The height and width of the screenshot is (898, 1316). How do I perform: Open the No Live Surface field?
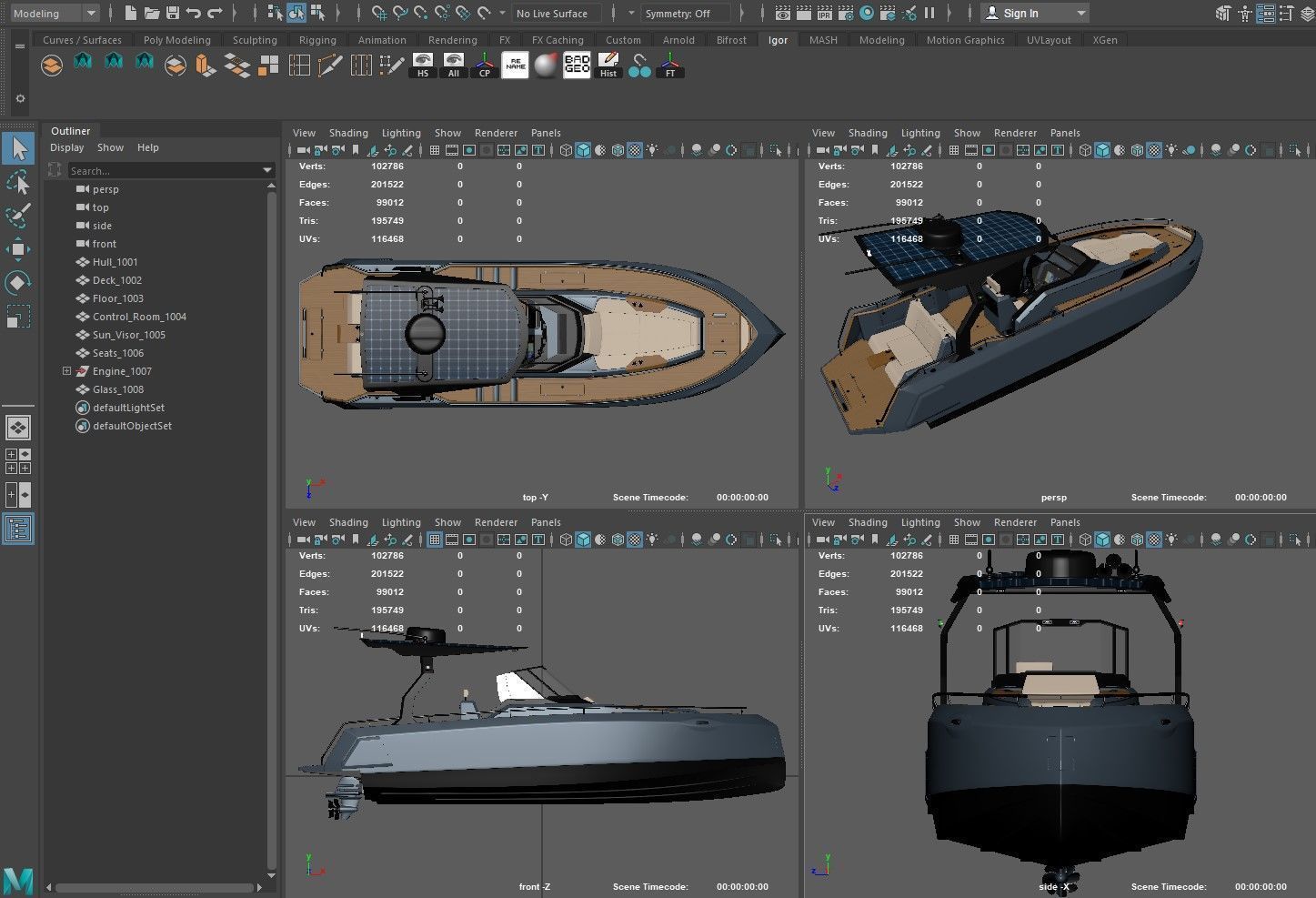(556, 14)
